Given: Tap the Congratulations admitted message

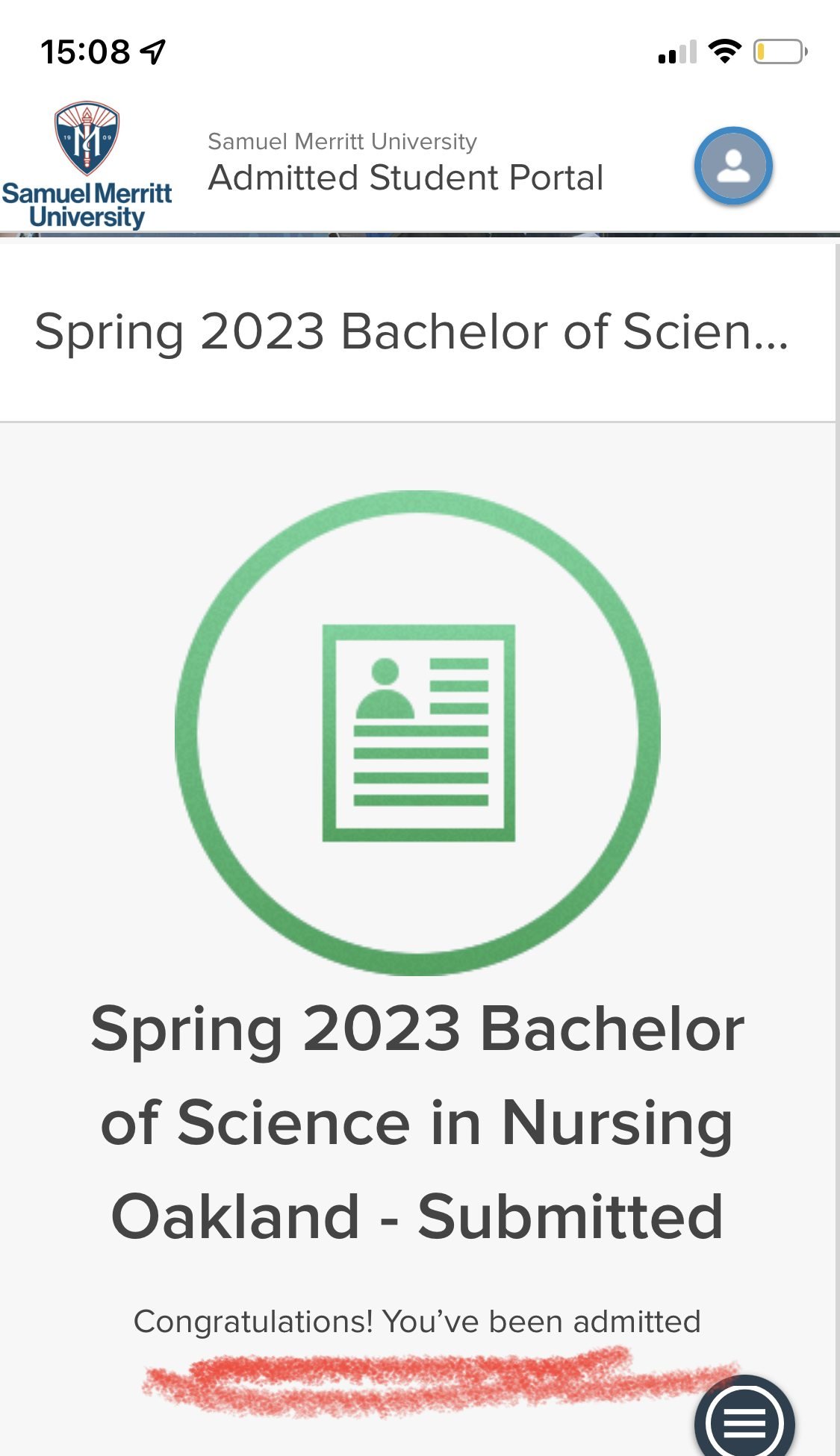Looking at the screenshot, I should pyautogui.click(x=417, y=1322).
